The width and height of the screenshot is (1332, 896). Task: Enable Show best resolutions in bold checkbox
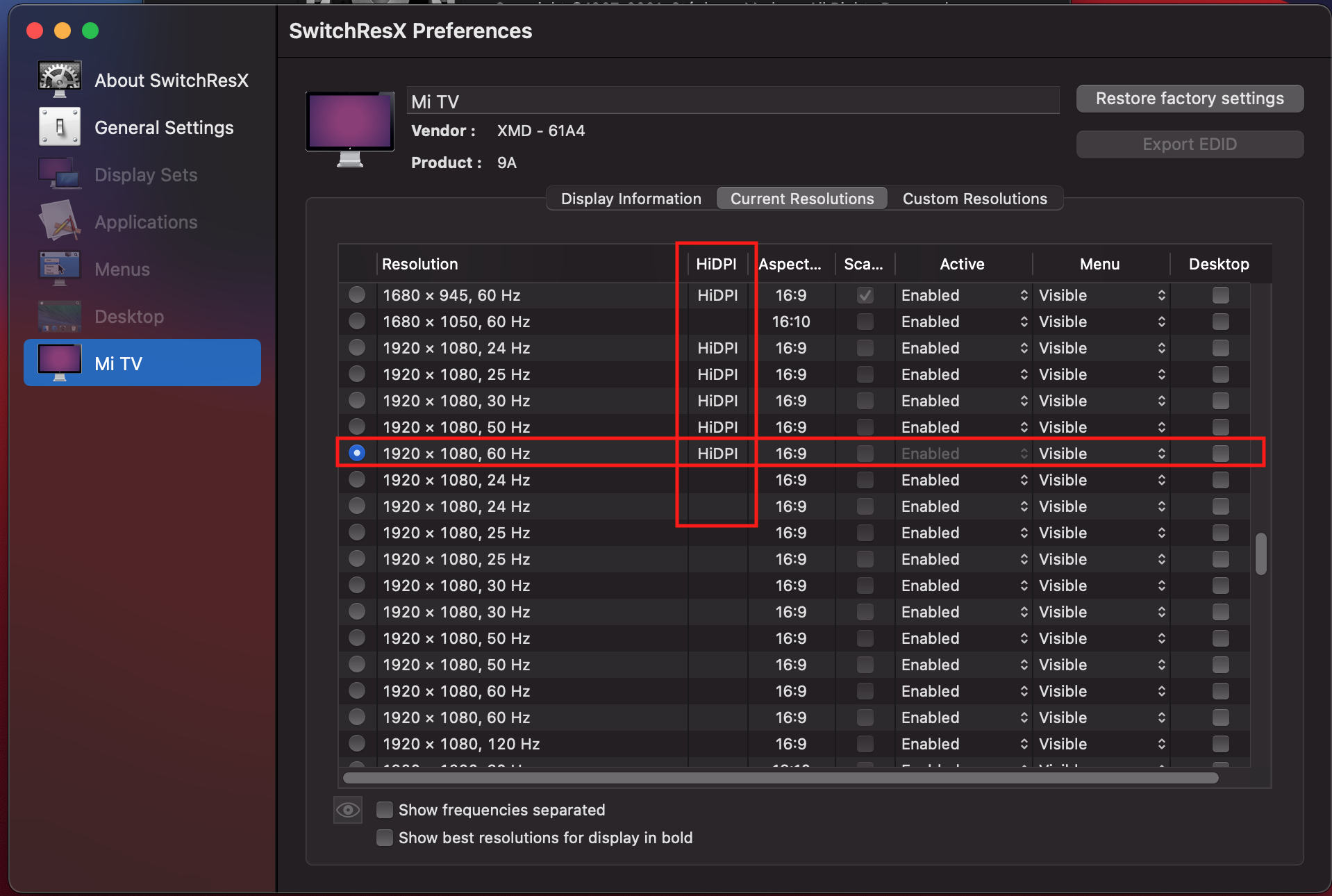pyautogui.click(x=384, y=838)
